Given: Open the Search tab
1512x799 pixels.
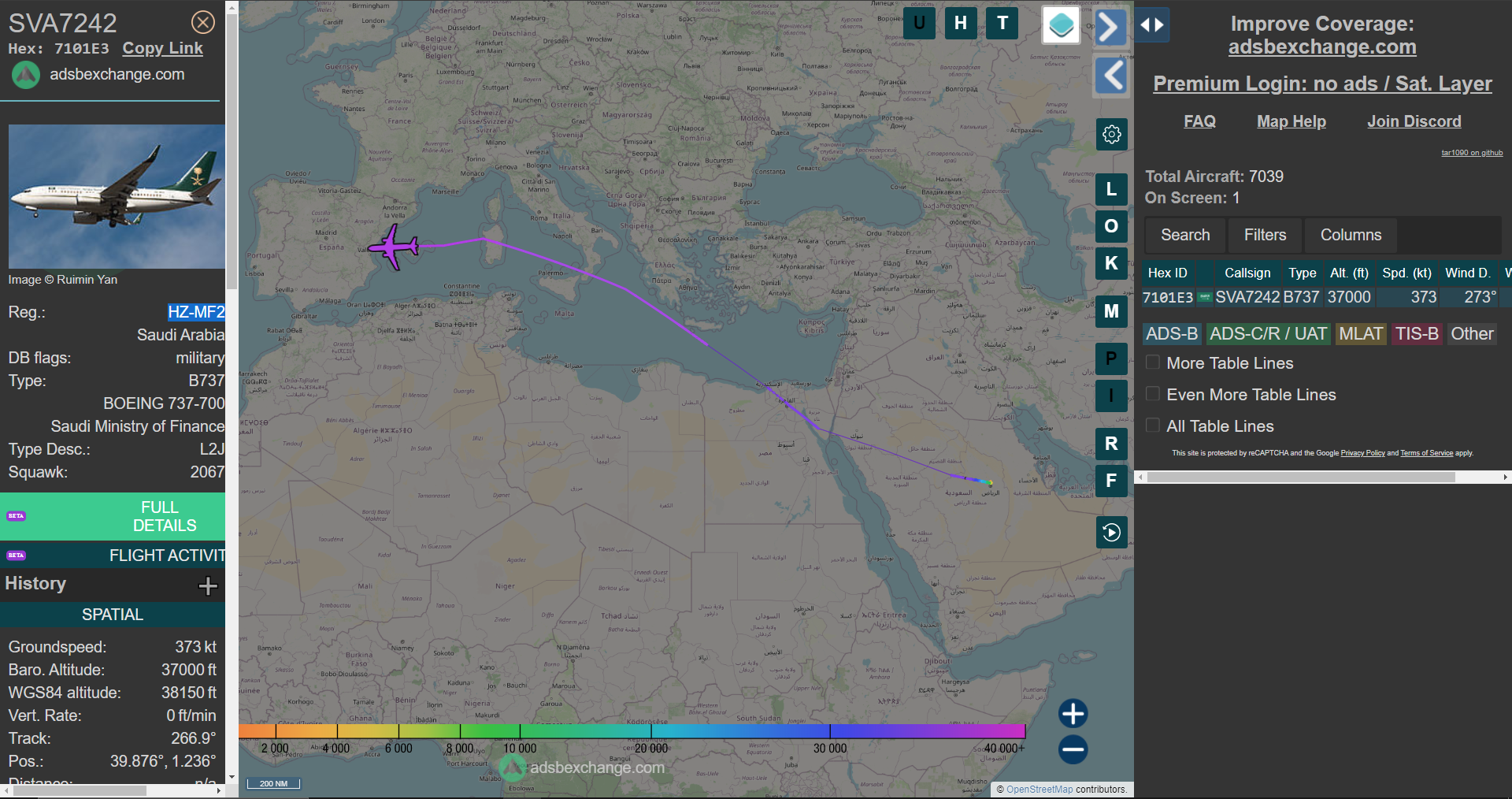Looking at the screenshot, I should coord(1185,235).
